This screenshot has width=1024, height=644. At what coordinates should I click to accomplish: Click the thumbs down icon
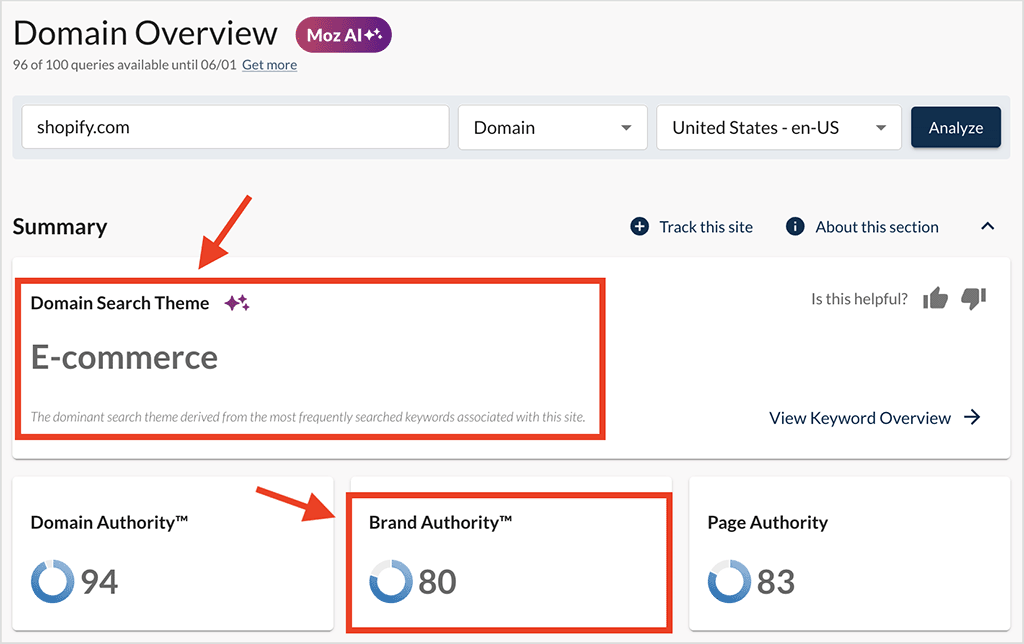pyautogui.click(x=973, y=298)
